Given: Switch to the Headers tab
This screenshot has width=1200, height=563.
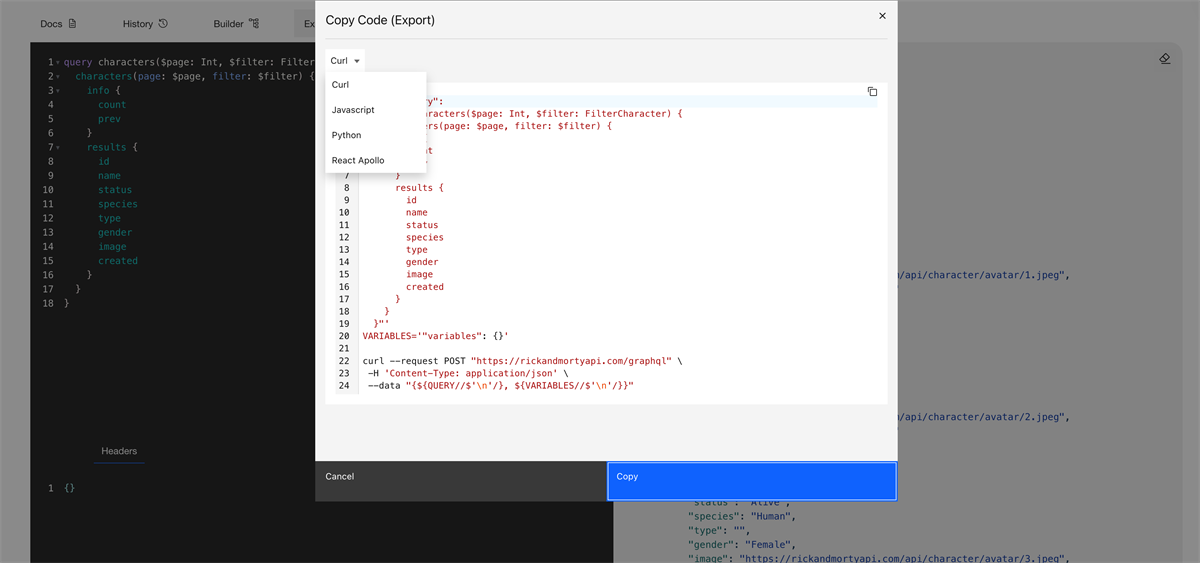Looking at the screenshot, I should (x=119, y=451).
